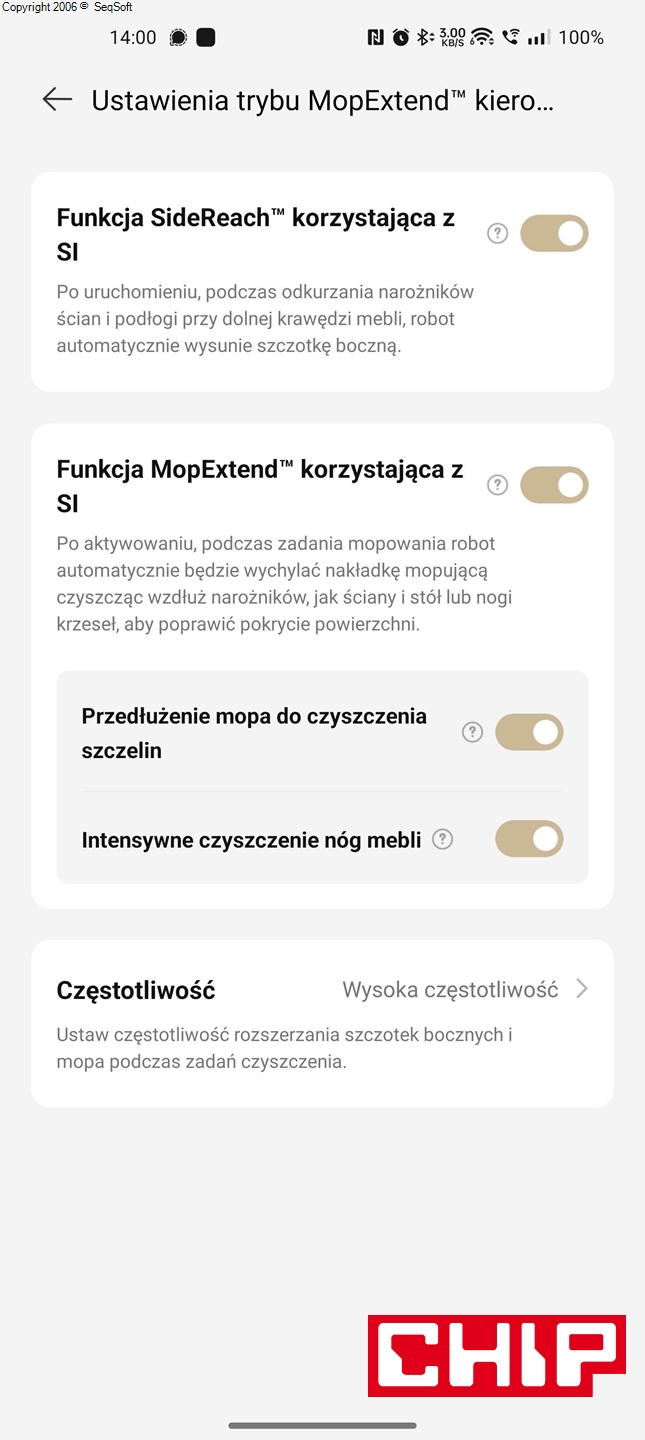Tap the NFC status bar icon
Image resolution: width=645 pixels, height=1440 pixels.
[x=375, y=38]
